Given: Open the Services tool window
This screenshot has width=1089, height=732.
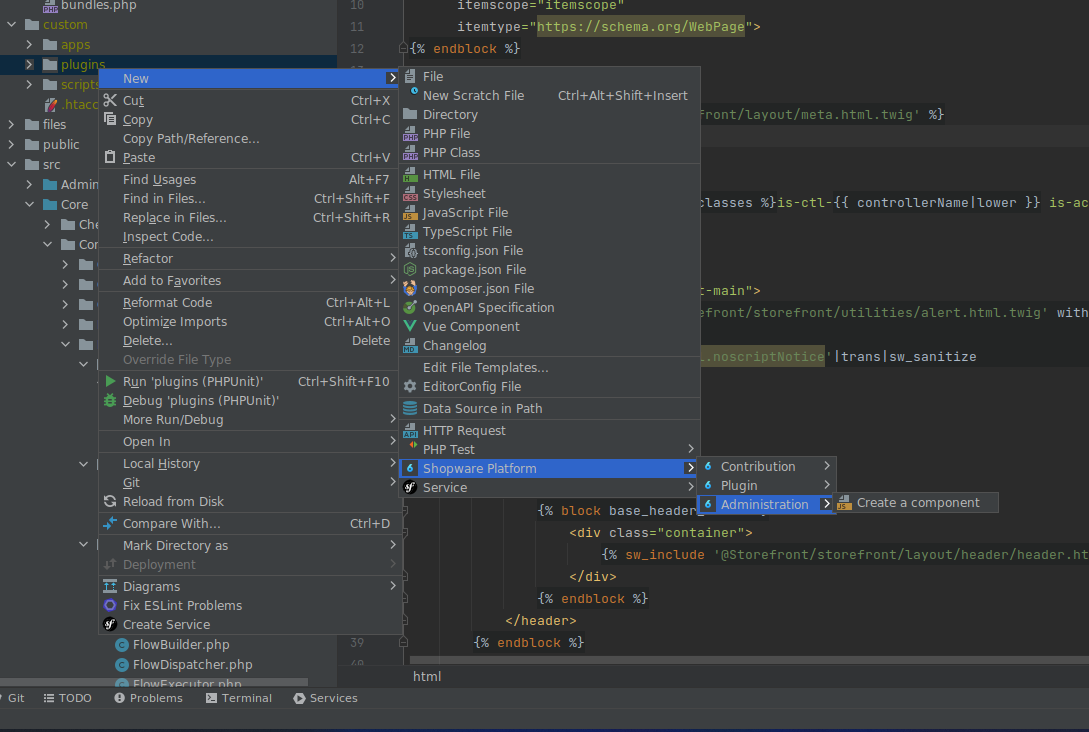Looking at the screenshot, I should (325, 697).
